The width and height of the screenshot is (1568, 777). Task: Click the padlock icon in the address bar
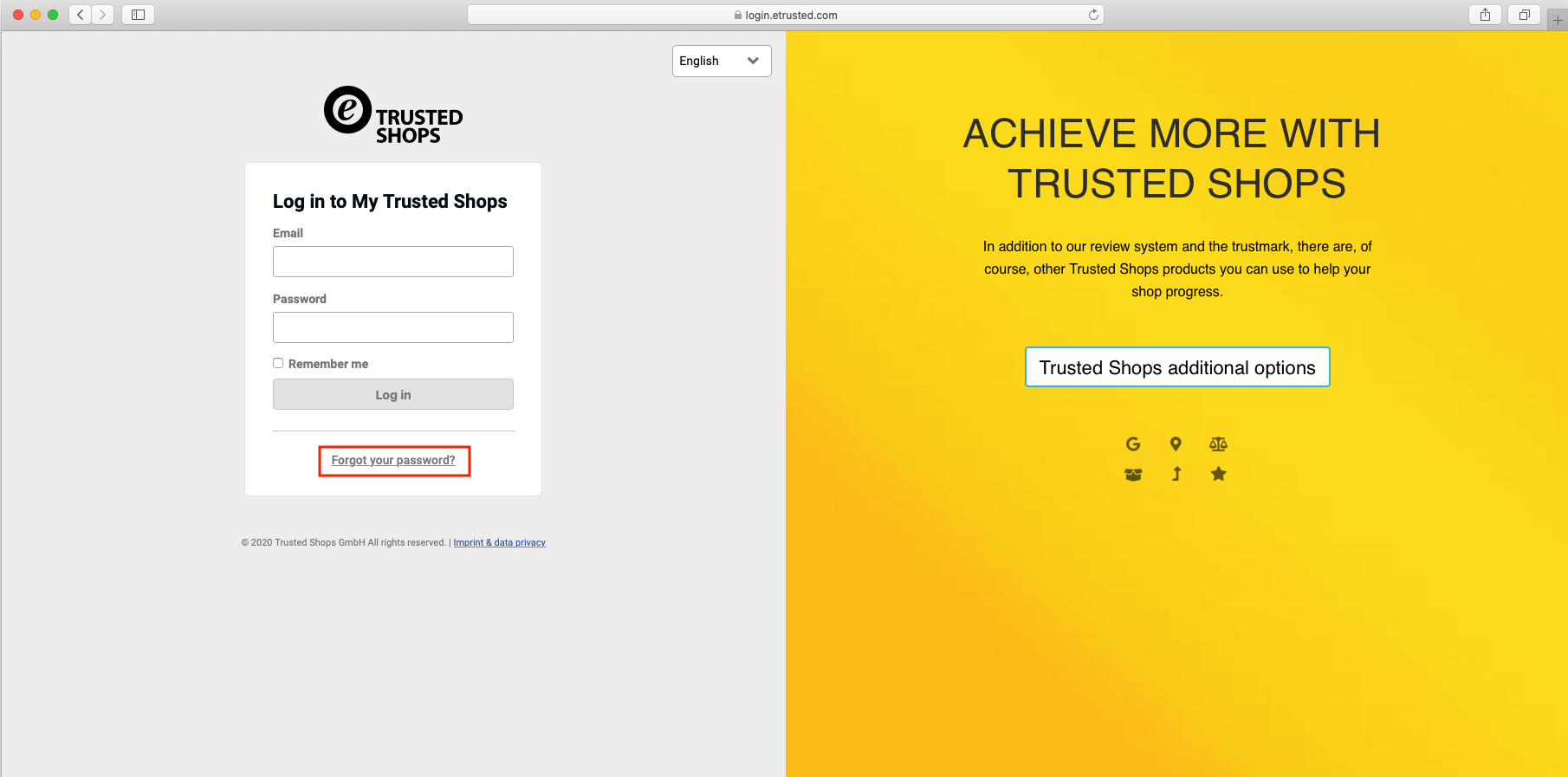(x=738, y=15)
